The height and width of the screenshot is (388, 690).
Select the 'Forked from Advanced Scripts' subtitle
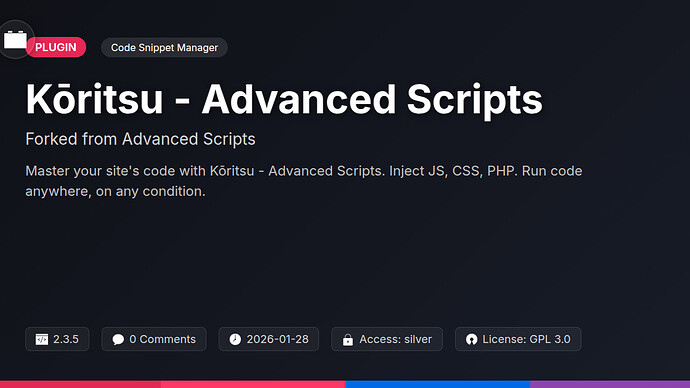click(x=140, y=139)
